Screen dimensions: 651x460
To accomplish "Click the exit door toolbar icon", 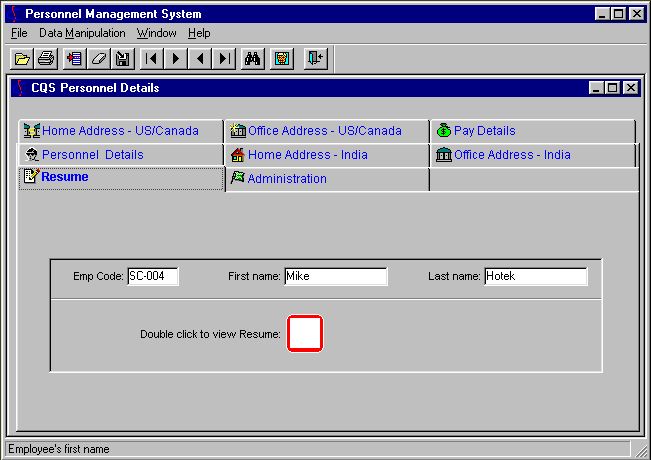I will tap(315, 59).
